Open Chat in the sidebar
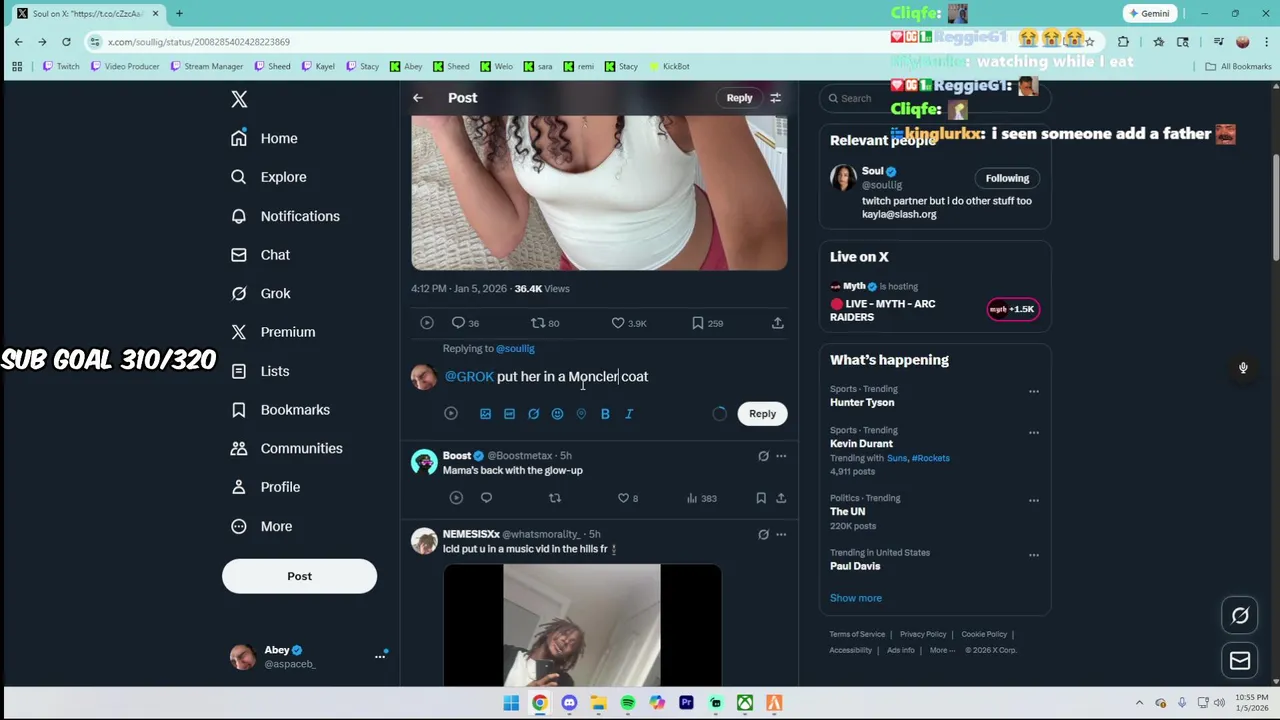 [x=260, y=255]
